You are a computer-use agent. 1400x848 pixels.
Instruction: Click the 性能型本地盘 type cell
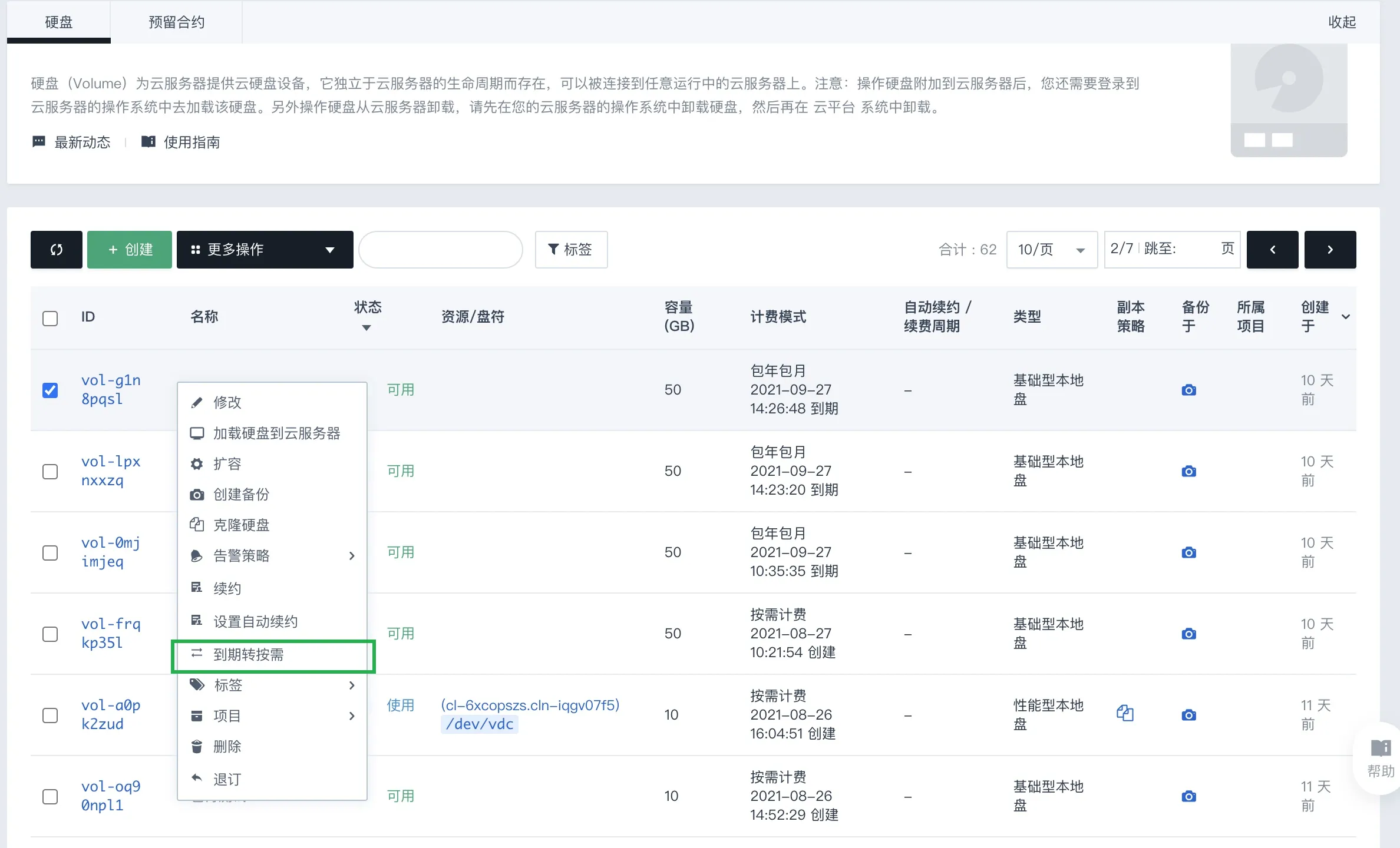(x=1048, y=715)
